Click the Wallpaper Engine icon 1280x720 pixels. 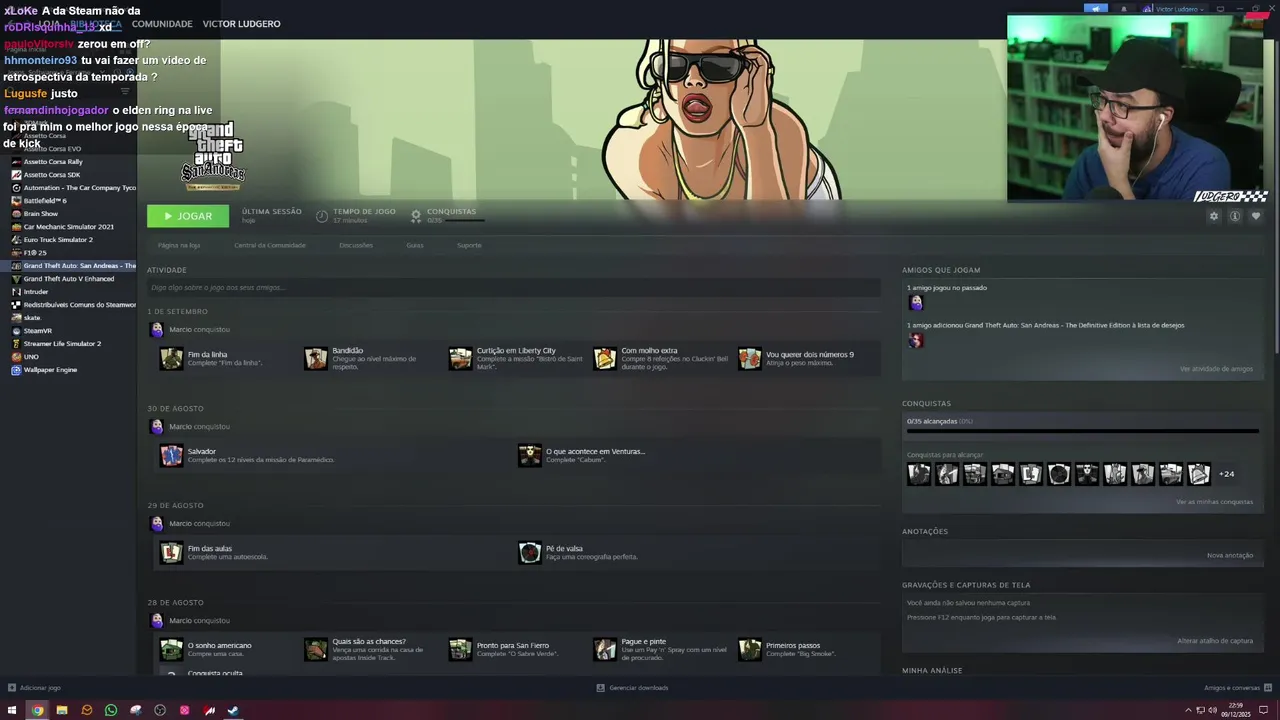pos(16,370)
